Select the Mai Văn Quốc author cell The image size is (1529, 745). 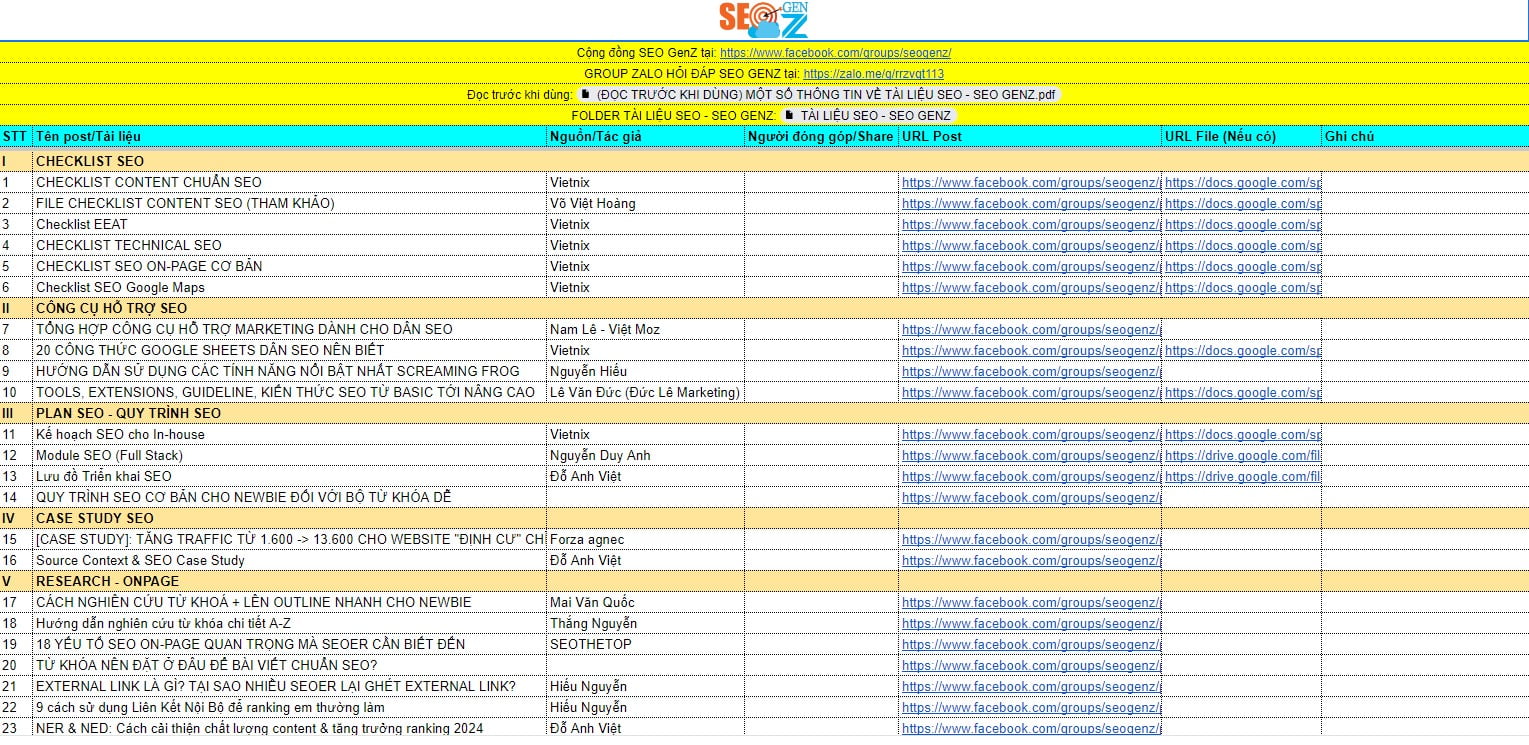(645, 602)
